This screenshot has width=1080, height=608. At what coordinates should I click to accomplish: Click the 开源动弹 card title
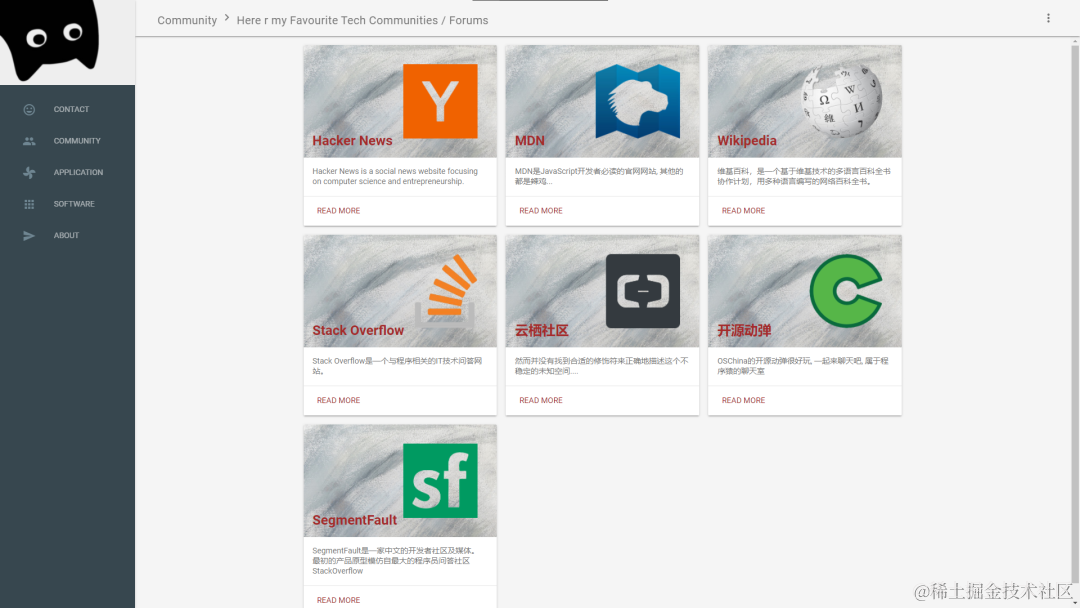(744, 331)
